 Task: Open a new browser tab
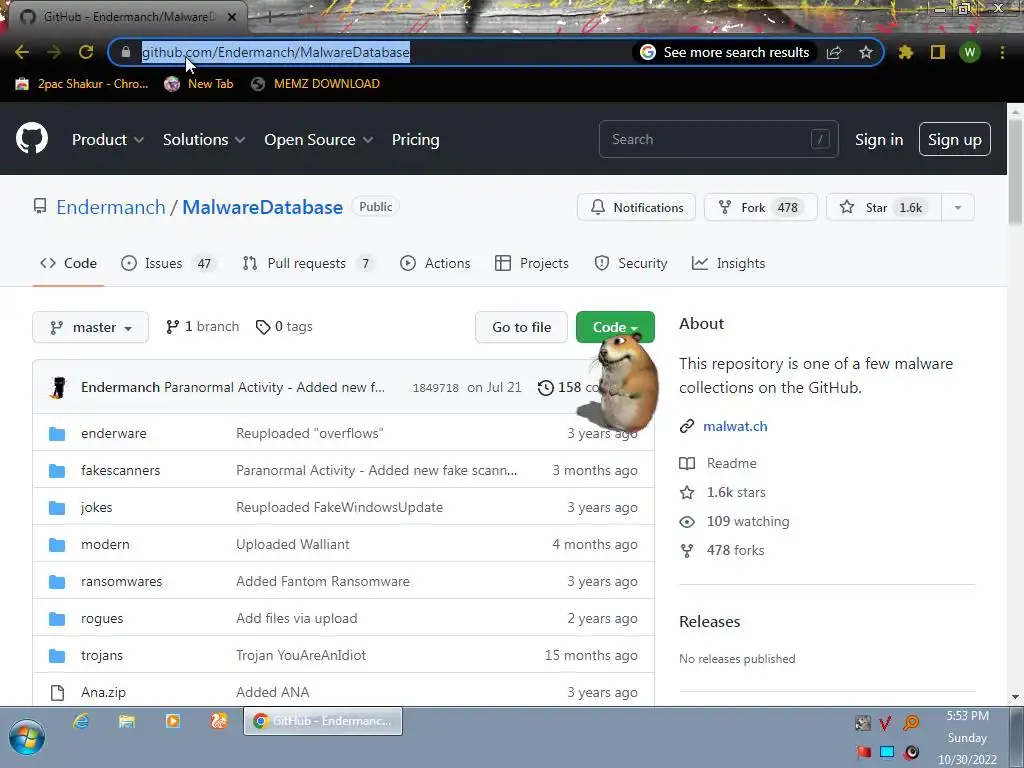[268, 17]
